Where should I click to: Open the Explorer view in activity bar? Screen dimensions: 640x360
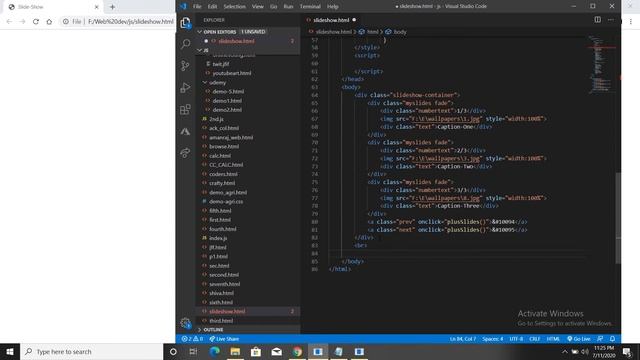(185, 23)
